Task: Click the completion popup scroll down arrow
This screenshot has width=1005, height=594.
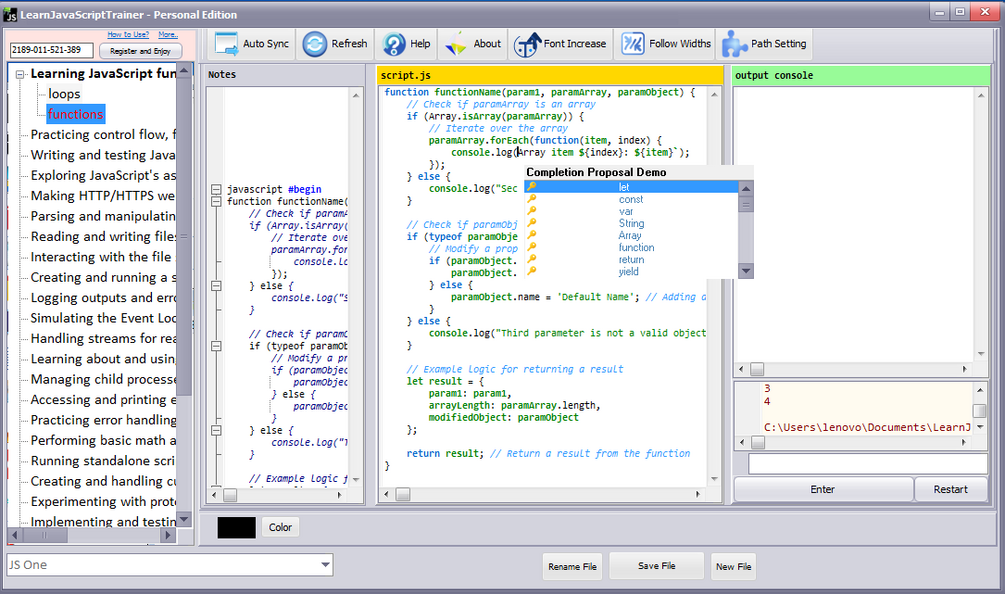Action: click(745, 271)
